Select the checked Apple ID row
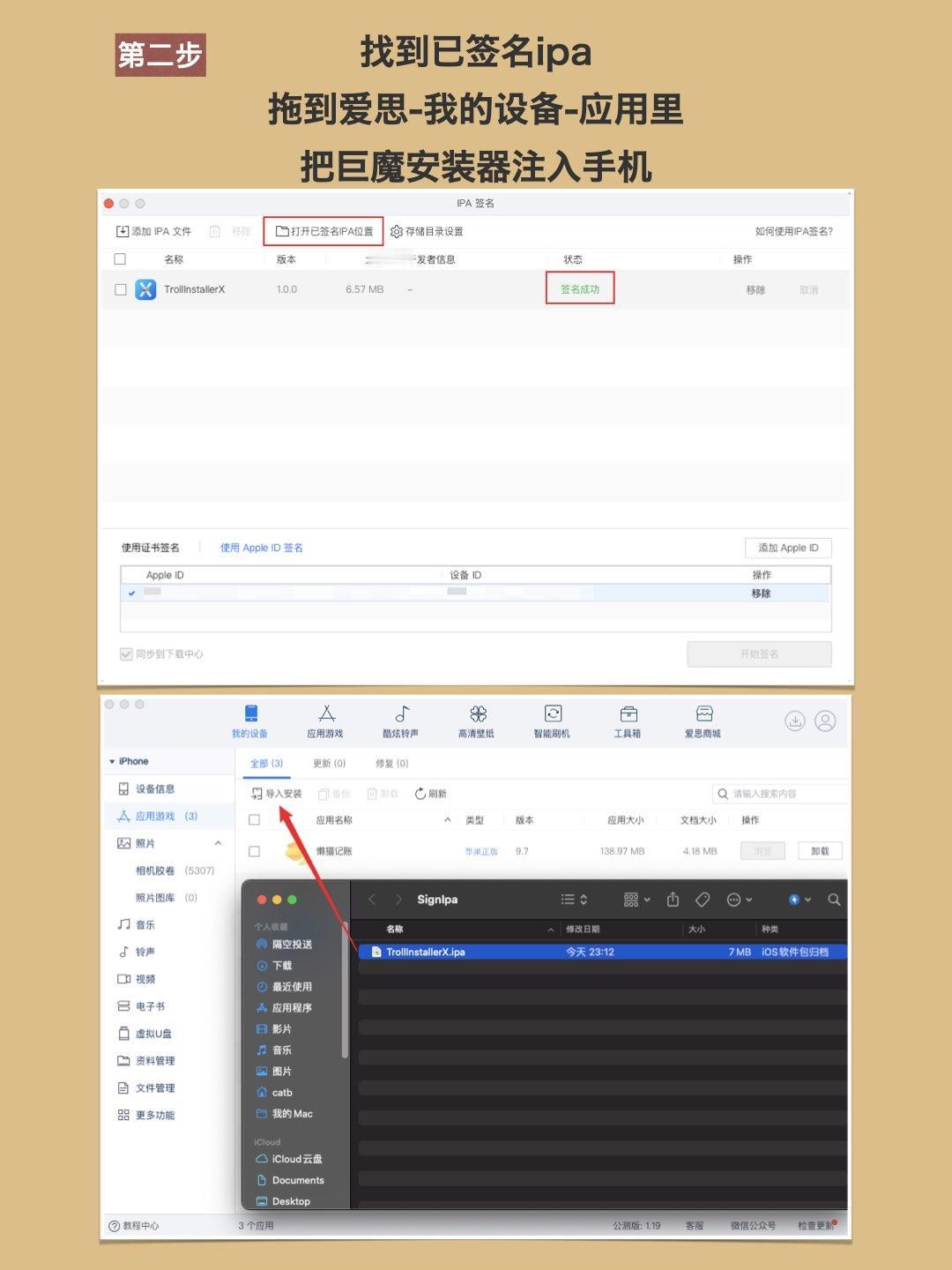This screenshot has width=952, height=1270. click(x=475, y=593)
